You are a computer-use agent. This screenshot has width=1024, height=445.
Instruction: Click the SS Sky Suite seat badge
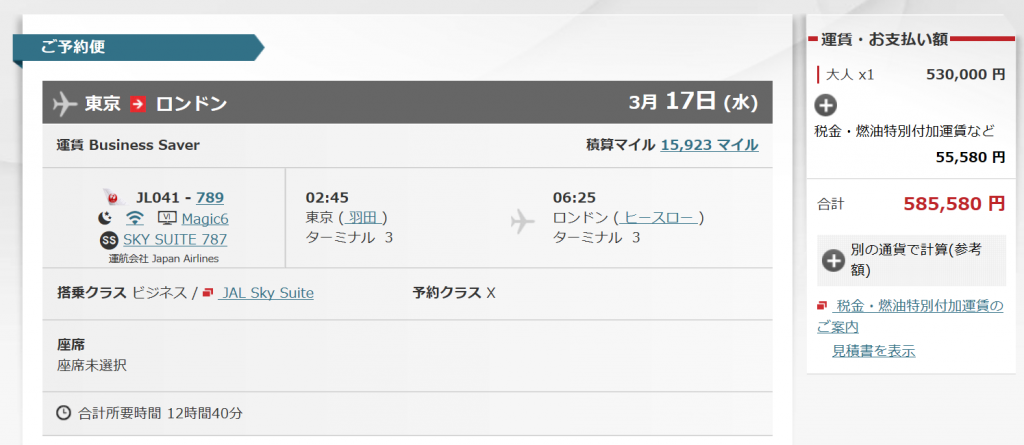click(x=109, y=239)
